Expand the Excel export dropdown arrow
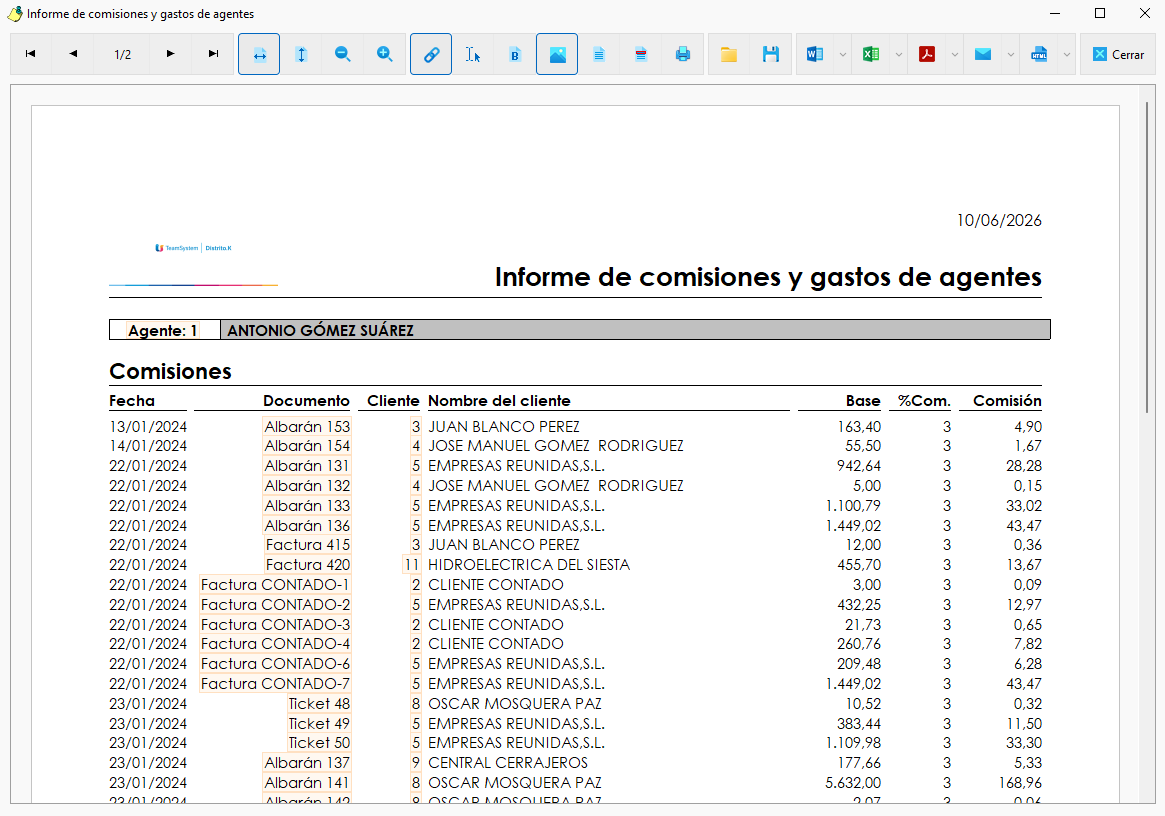The width and height of the screenshot is (1165, 816). 899,54
